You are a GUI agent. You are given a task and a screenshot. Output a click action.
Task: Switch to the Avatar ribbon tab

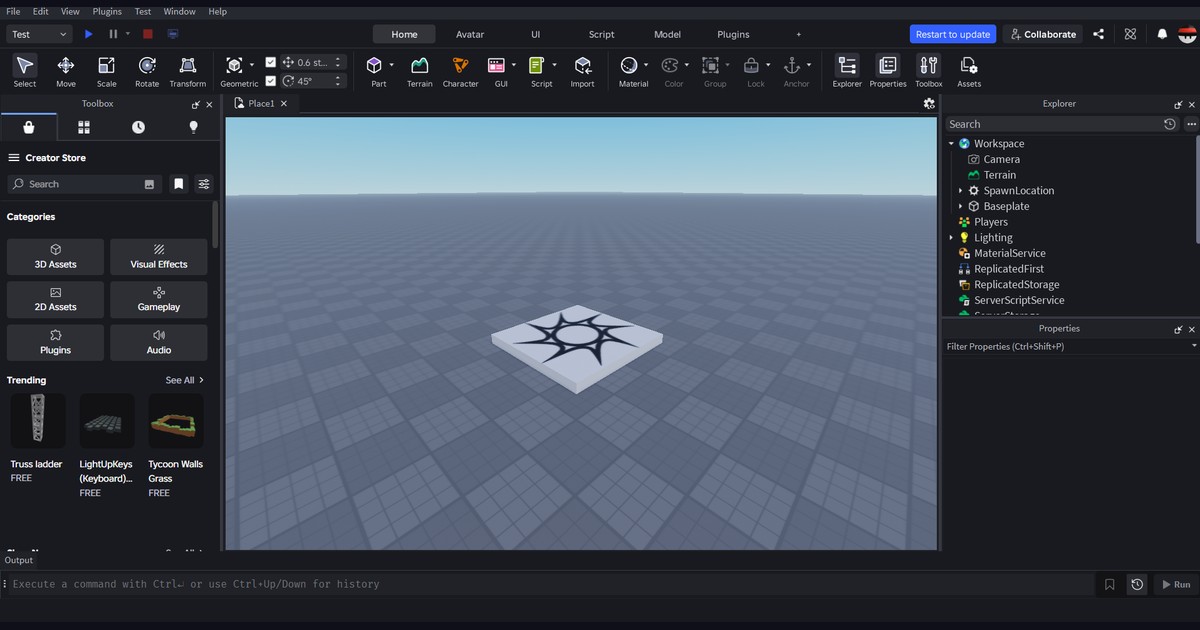470,34
